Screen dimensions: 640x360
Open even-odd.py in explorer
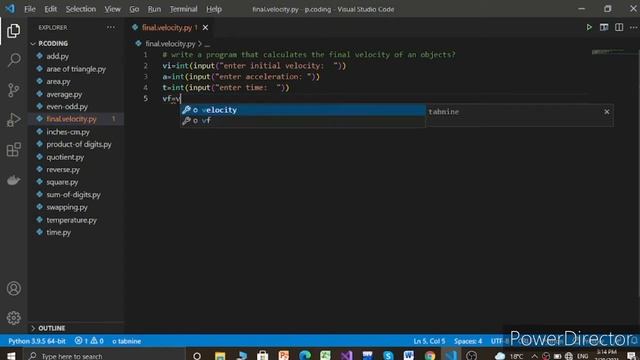point(67,107)
